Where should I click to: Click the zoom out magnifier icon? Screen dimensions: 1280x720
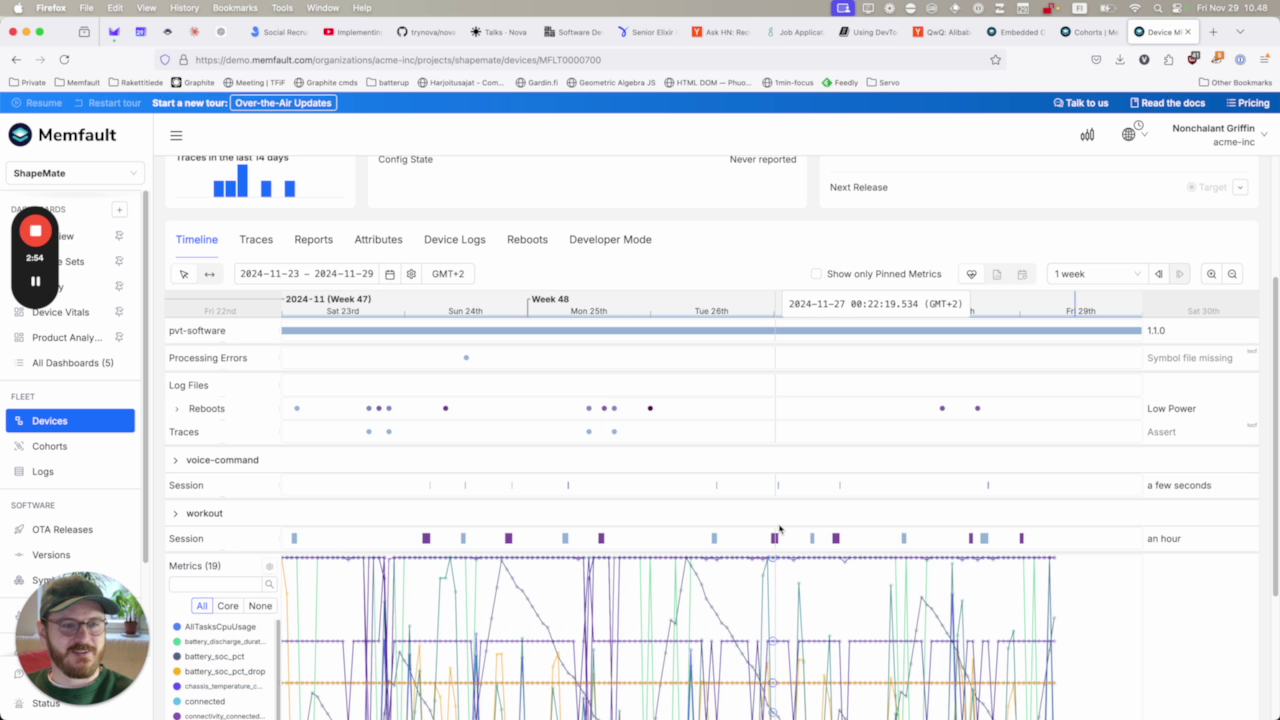[x=1232, y=274]
